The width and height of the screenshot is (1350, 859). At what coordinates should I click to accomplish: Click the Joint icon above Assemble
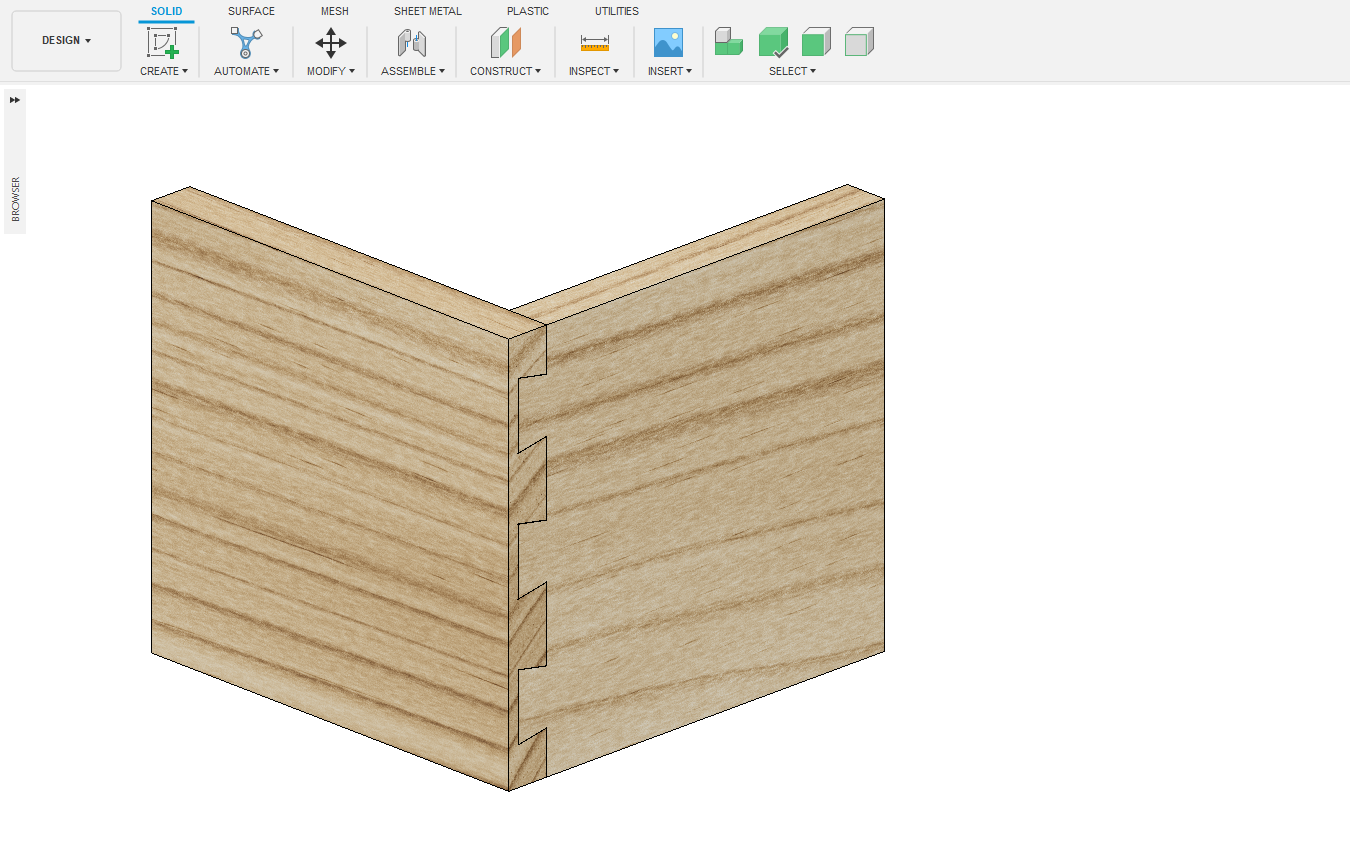412,43
